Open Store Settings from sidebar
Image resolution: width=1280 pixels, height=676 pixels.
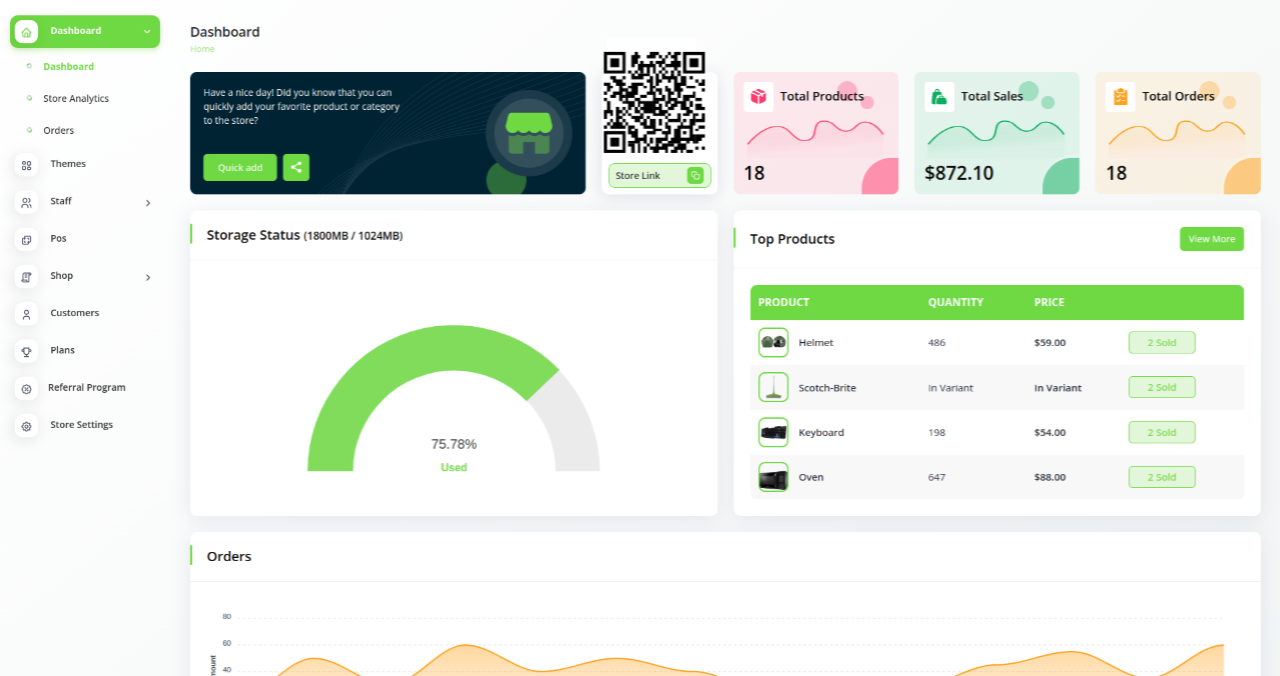82,425
